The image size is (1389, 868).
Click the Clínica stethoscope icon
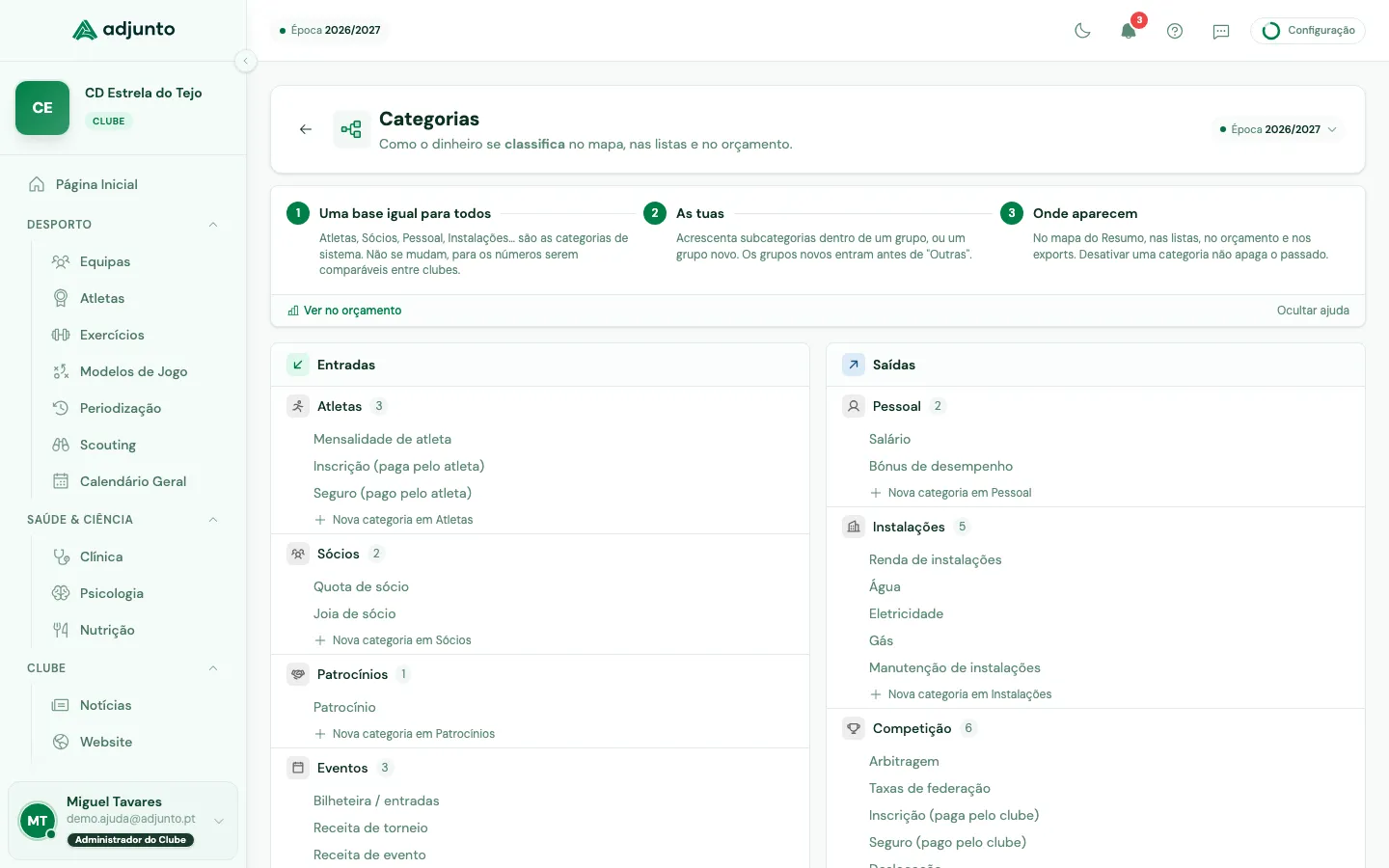[x=61, y=556]
